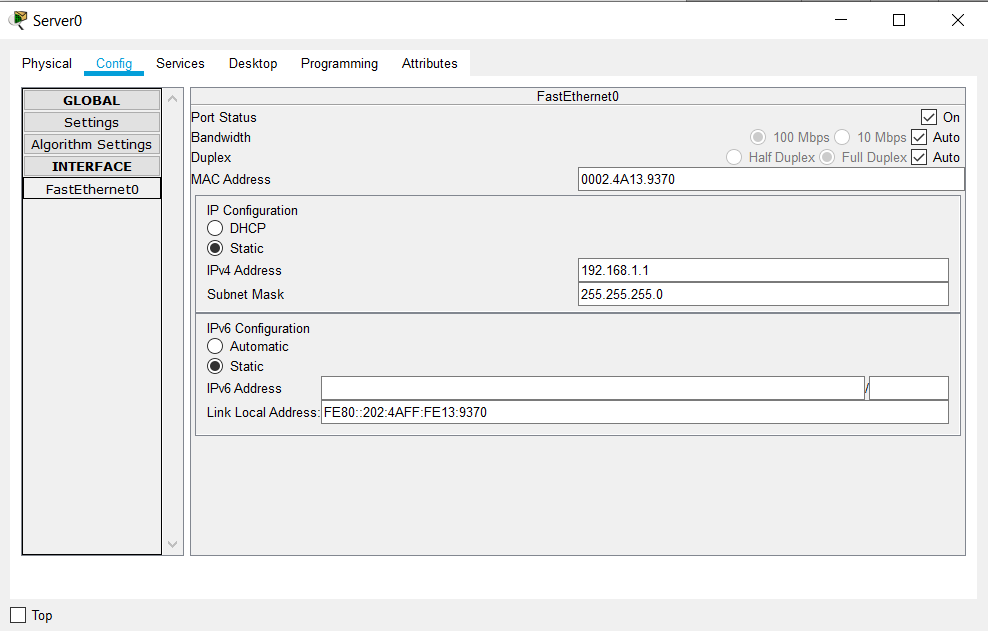Open the Physical tab

(47, 64)
